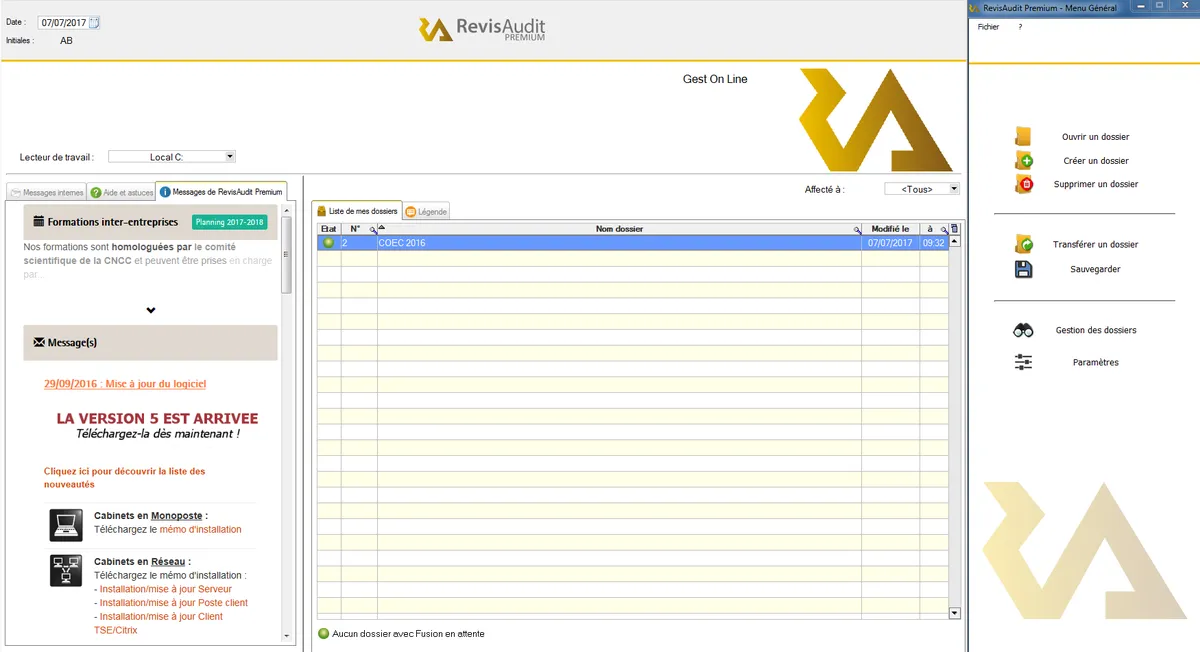1200x652 pixels.
Task: Click the dossier list scroll-down arrow
Action: [954, 613]
